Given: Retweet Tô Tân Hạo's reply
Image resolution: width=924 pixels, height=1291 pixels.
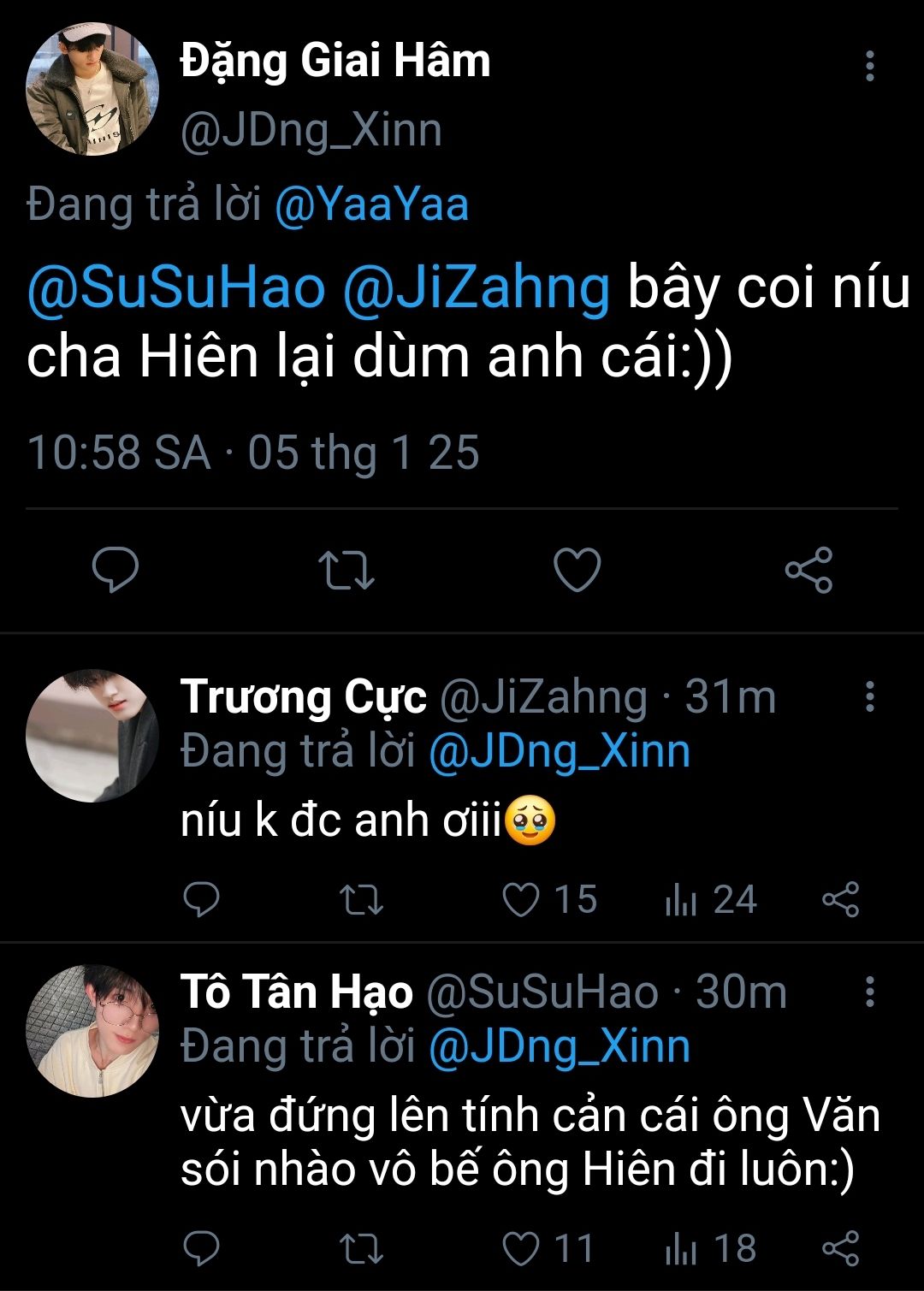Looking at the screenshot, I should [x=361, y=1248].
